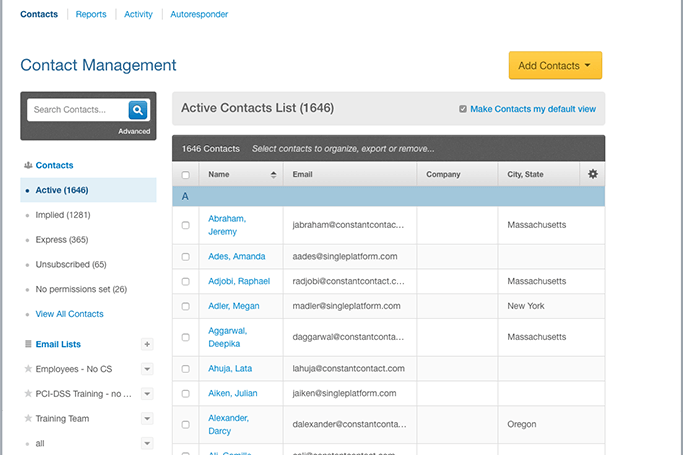This screenshot has height=455, width=683.
Task: Open the Add Contacts dropdown
Action: click(x=555, y=66)
